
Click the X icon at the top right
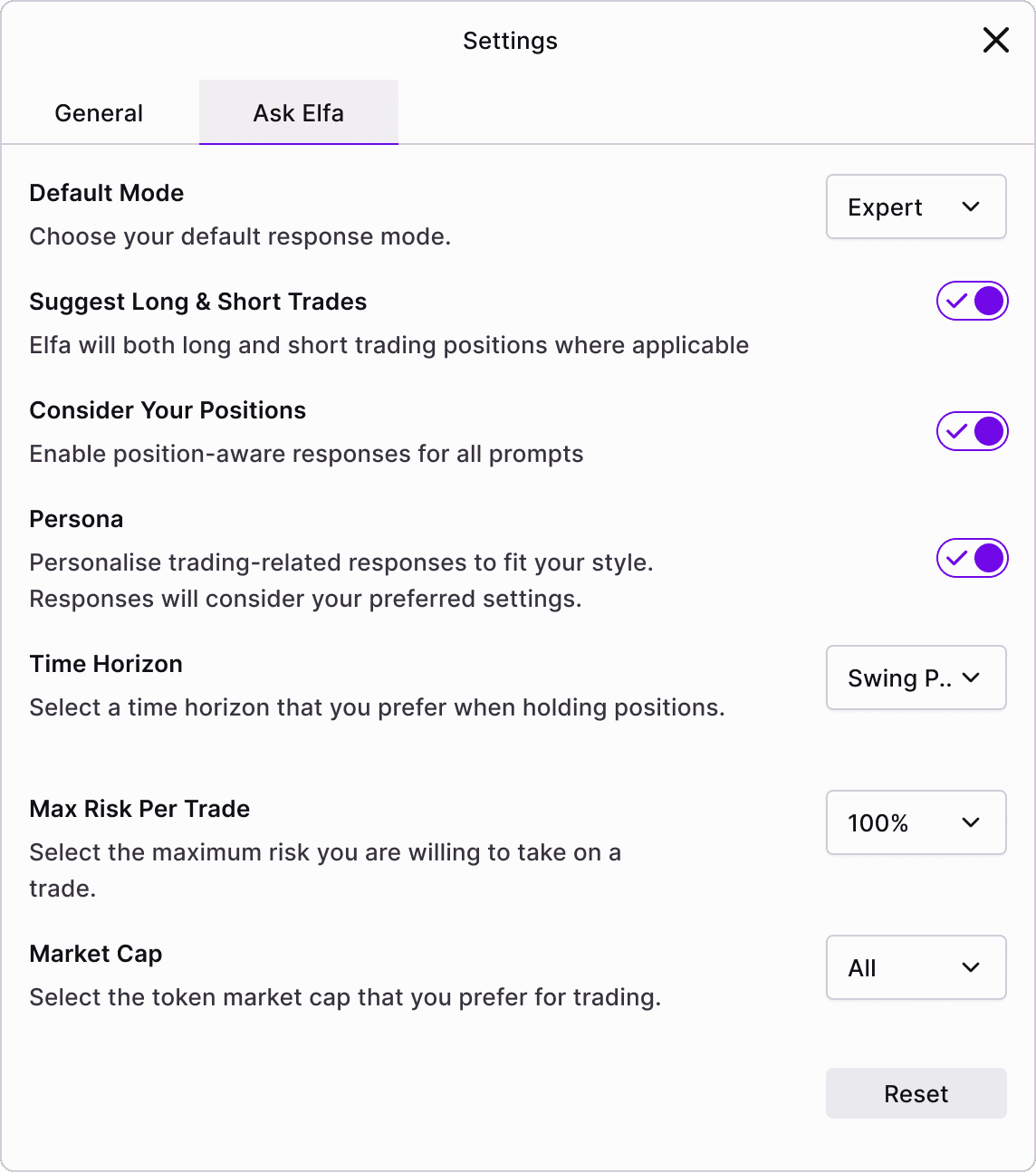[996, 40]
